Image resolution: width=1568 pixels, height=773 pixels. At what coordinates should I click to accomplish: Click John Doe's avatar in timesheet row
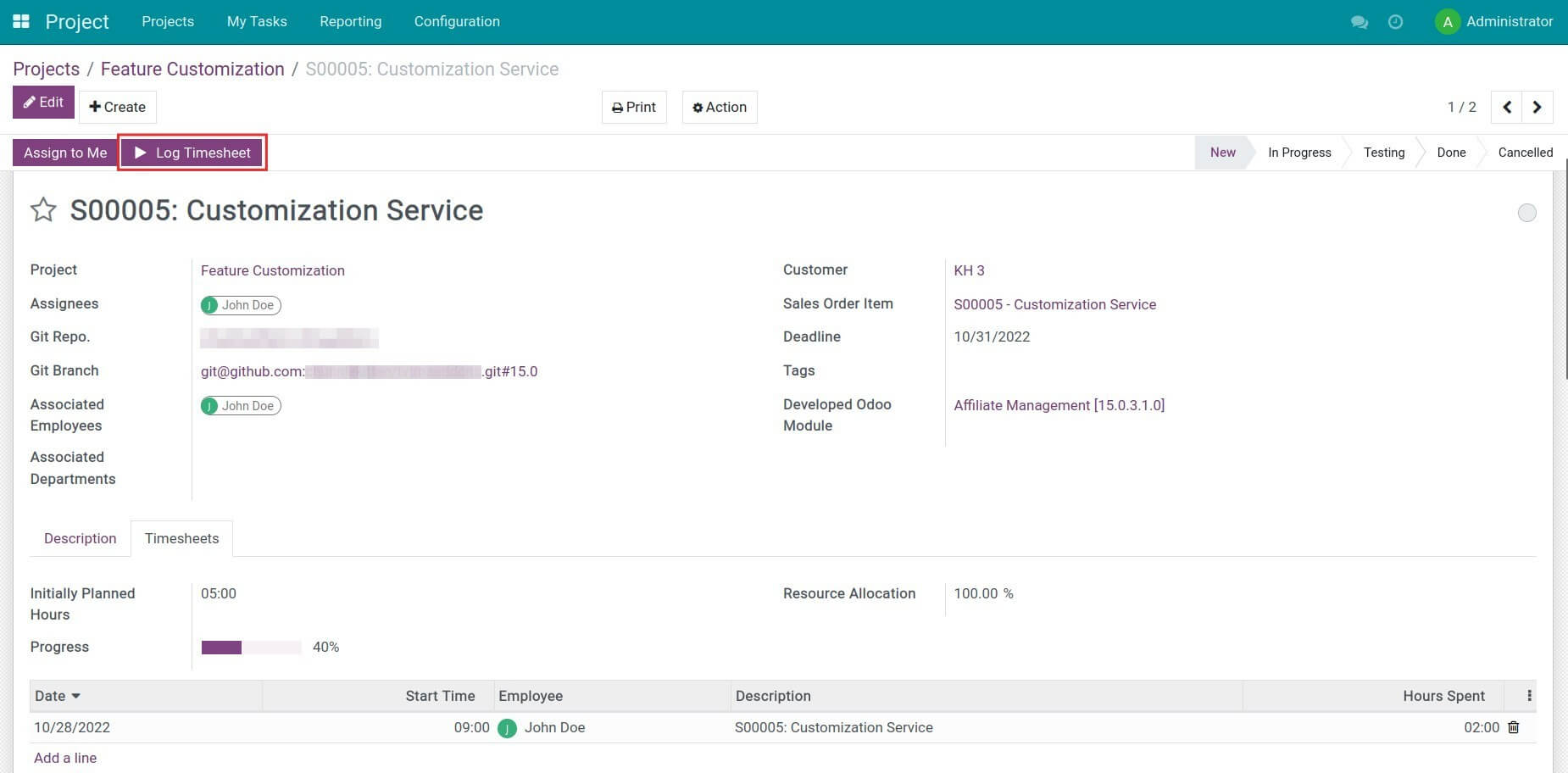(508, 727)
